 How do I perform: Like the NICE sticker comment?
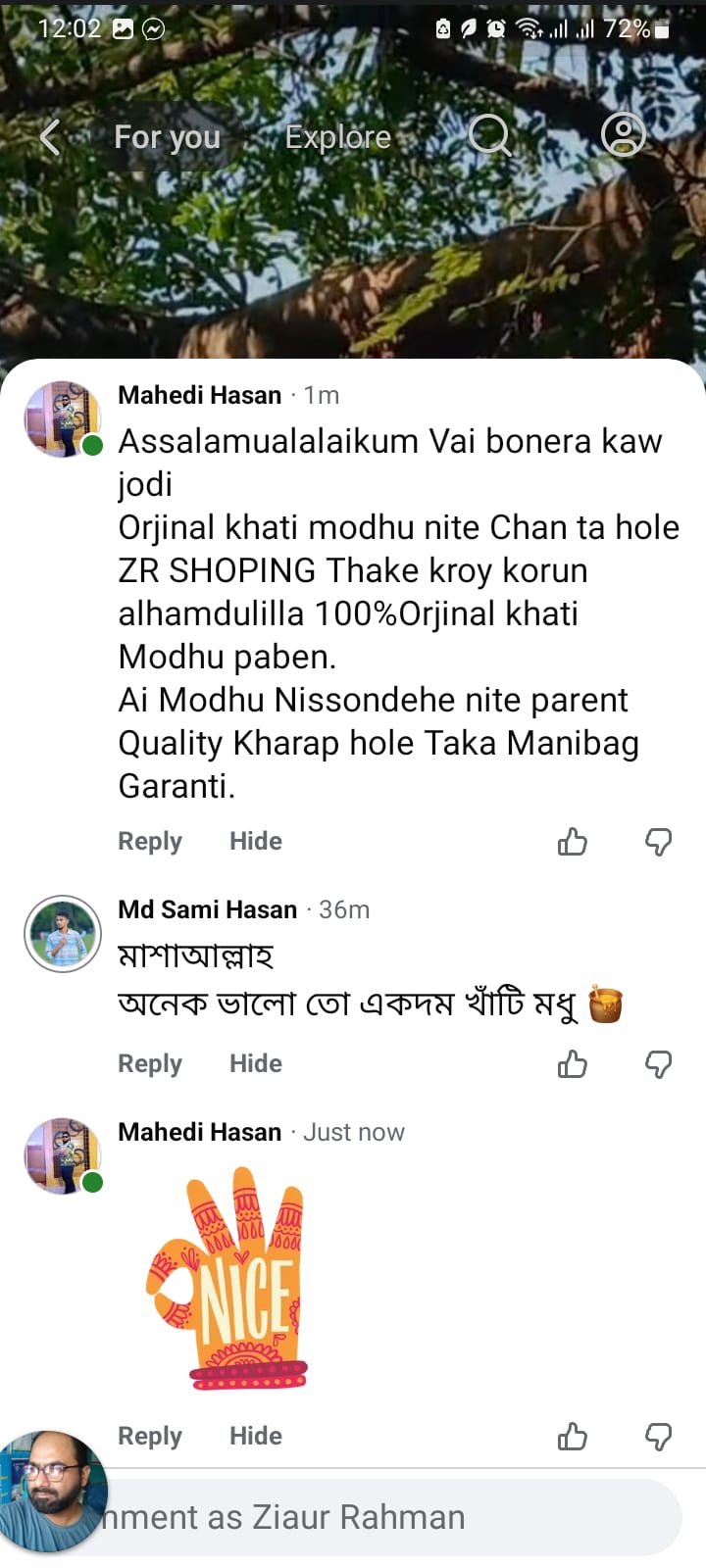tap(572, 1437)
